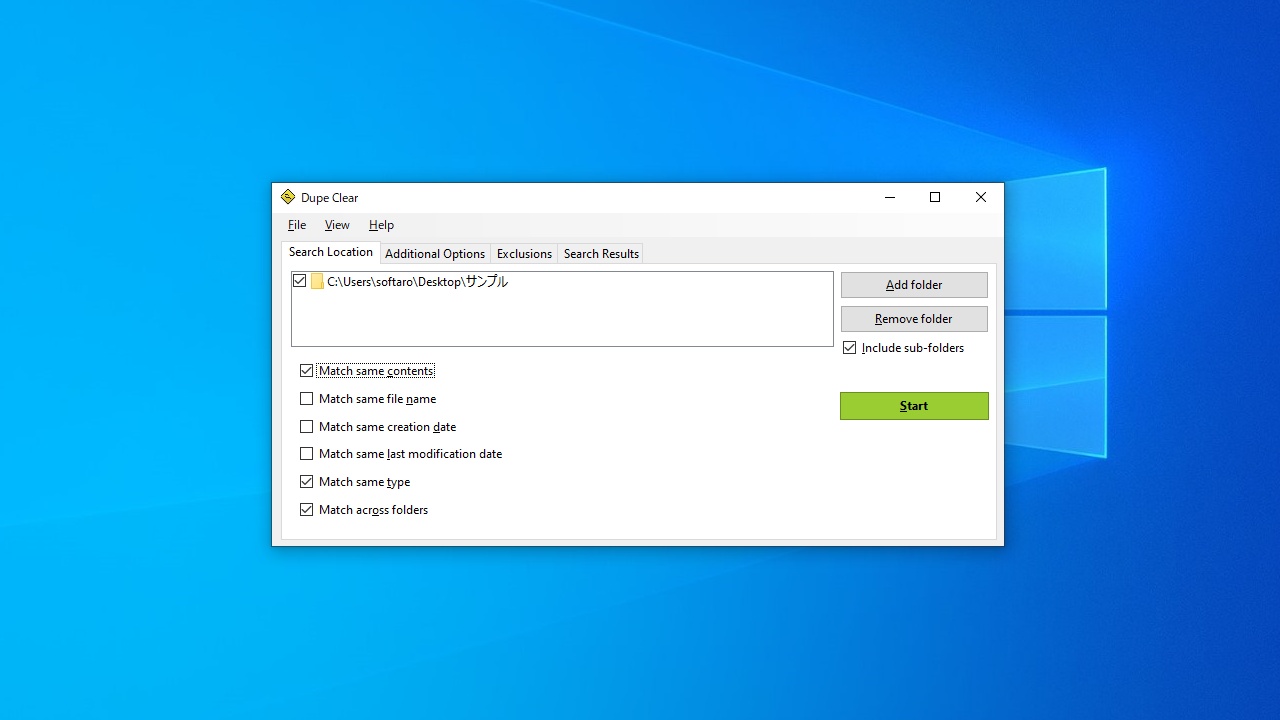The height and width of the screenshot is (720, 1280).
Task: Select the C:\Users\softaro\Desktop\サンプル path entry
Action: [417, 282]
